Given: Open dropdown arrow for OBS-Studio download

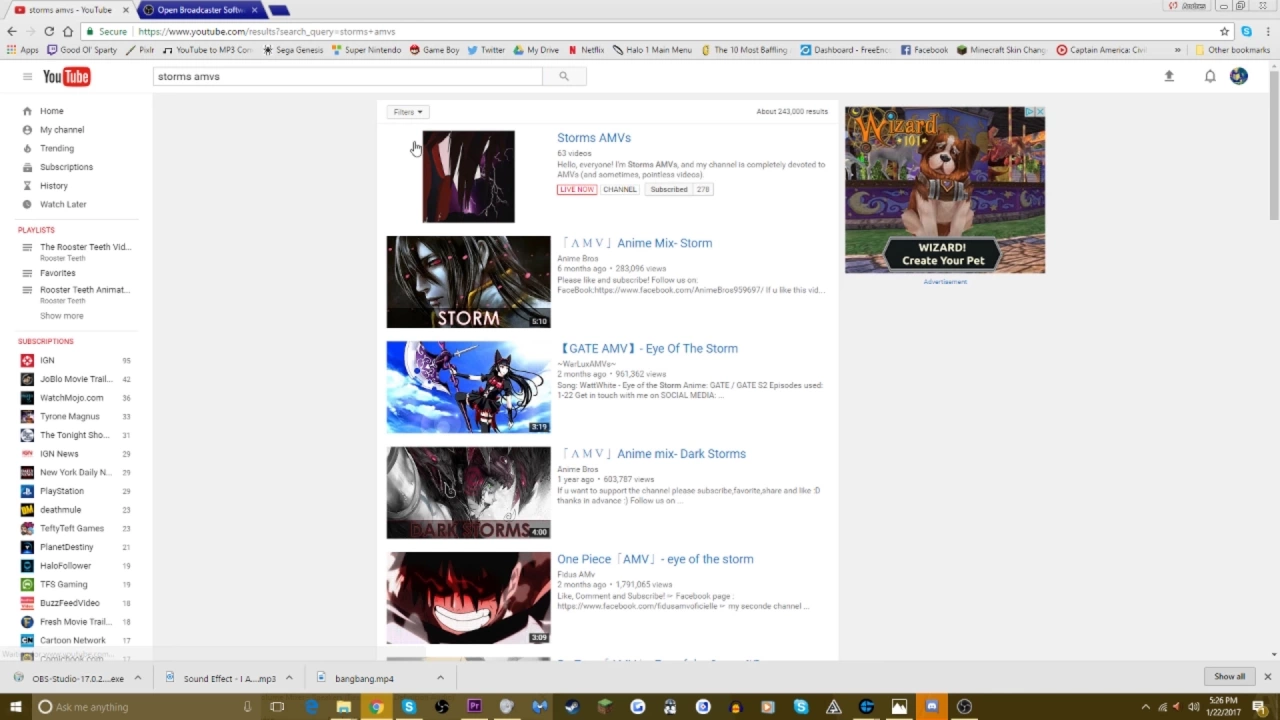Looking at the screenshot, I should (x=138, y=678).
